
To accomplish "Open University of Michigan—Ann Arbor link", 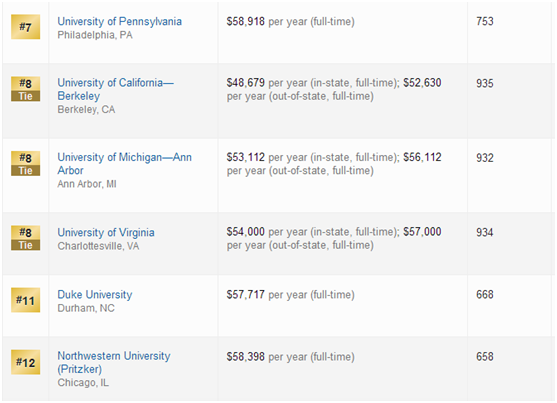I will click(124, 163).
